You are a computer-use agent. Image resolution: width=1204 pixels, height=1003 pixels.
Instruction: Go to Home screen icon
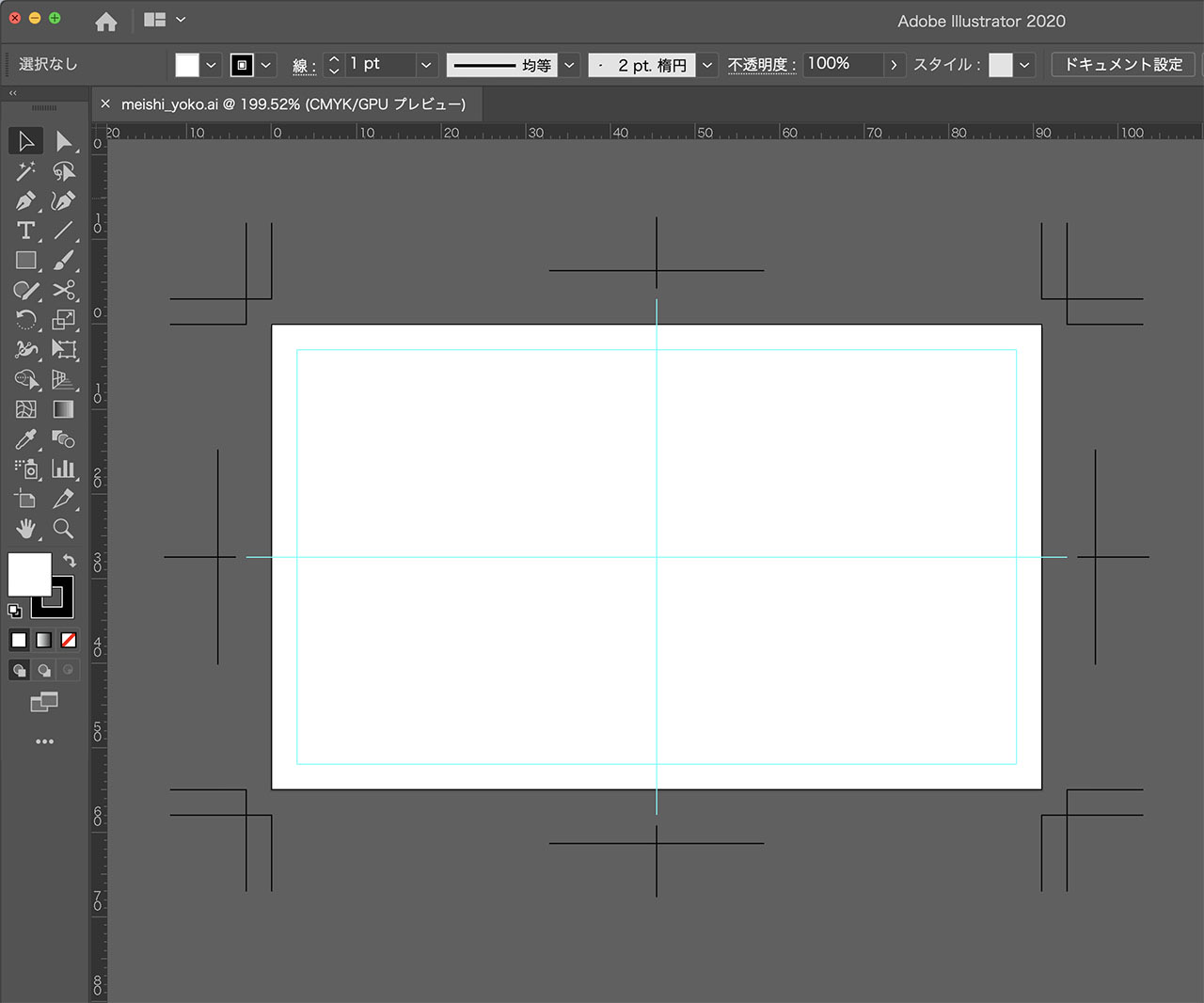[x=106, y=21]
